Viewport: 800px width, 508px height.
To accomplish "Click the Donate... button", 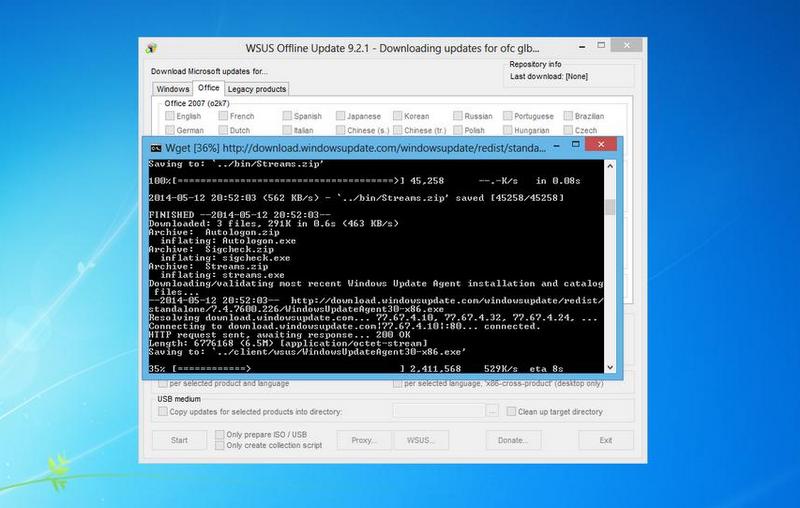I will coord(513,440).
